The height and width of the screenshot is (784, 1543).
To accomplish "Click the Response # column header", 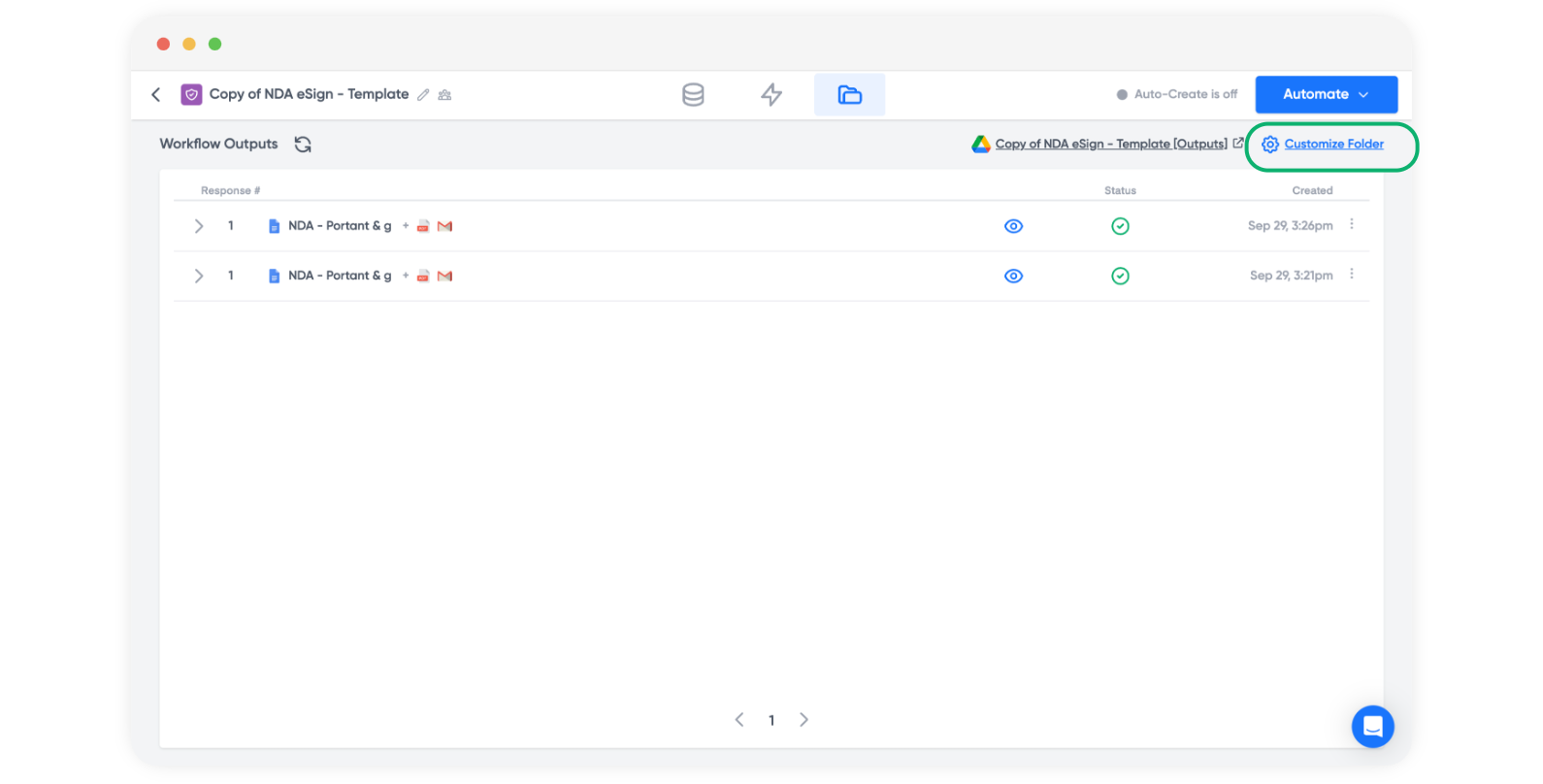I will tap(230, 190).
